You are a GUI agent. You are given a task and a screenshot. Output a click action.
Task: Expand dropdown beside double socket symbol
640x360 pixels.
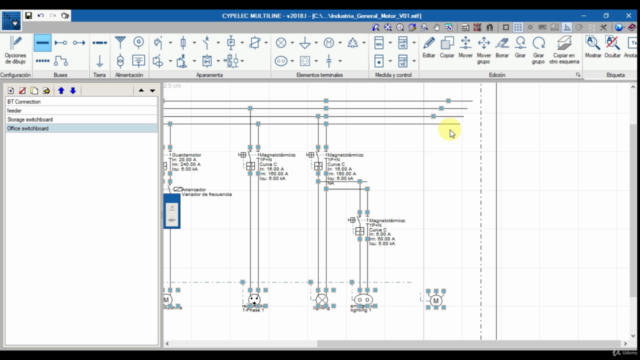point(292,61)
